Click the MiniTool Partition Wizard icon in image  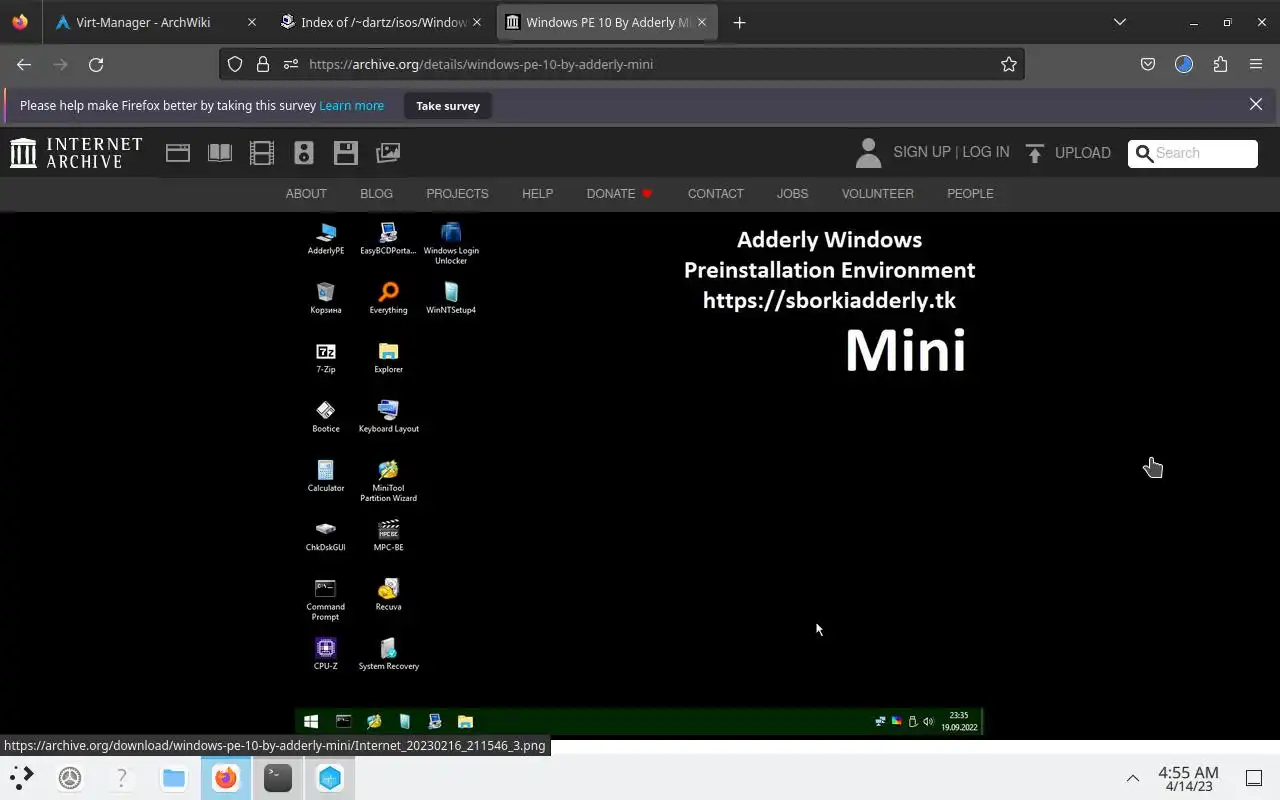pyautogui.click(x=388, y=480)
